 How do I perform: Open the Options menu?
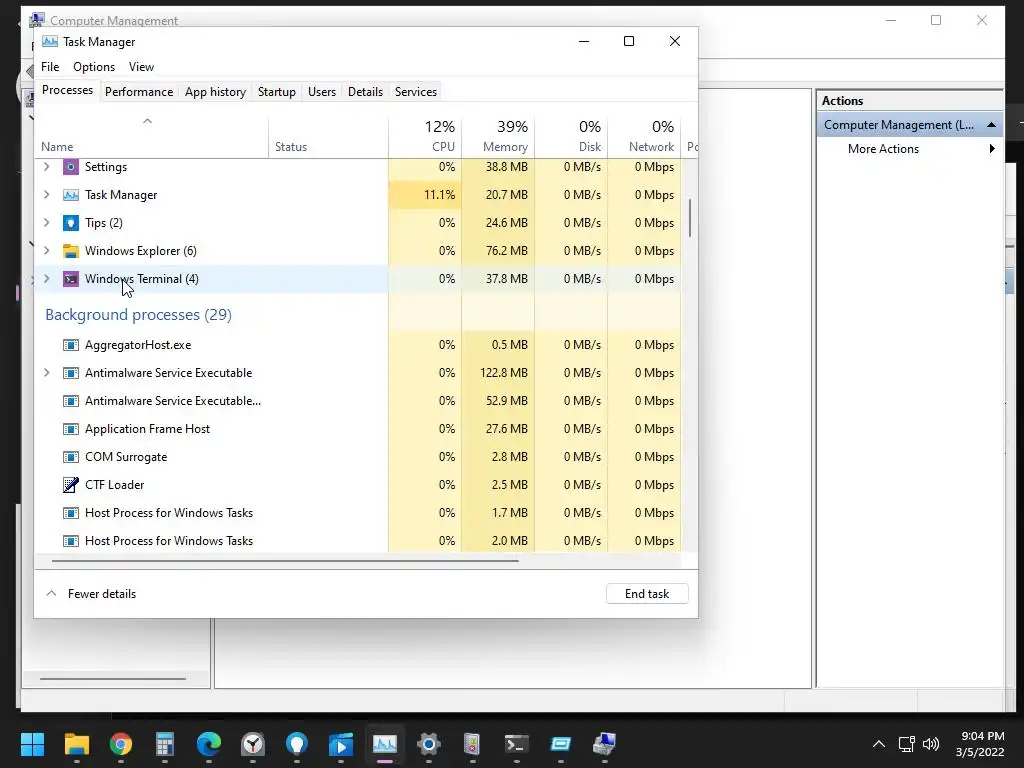point(94,67)
